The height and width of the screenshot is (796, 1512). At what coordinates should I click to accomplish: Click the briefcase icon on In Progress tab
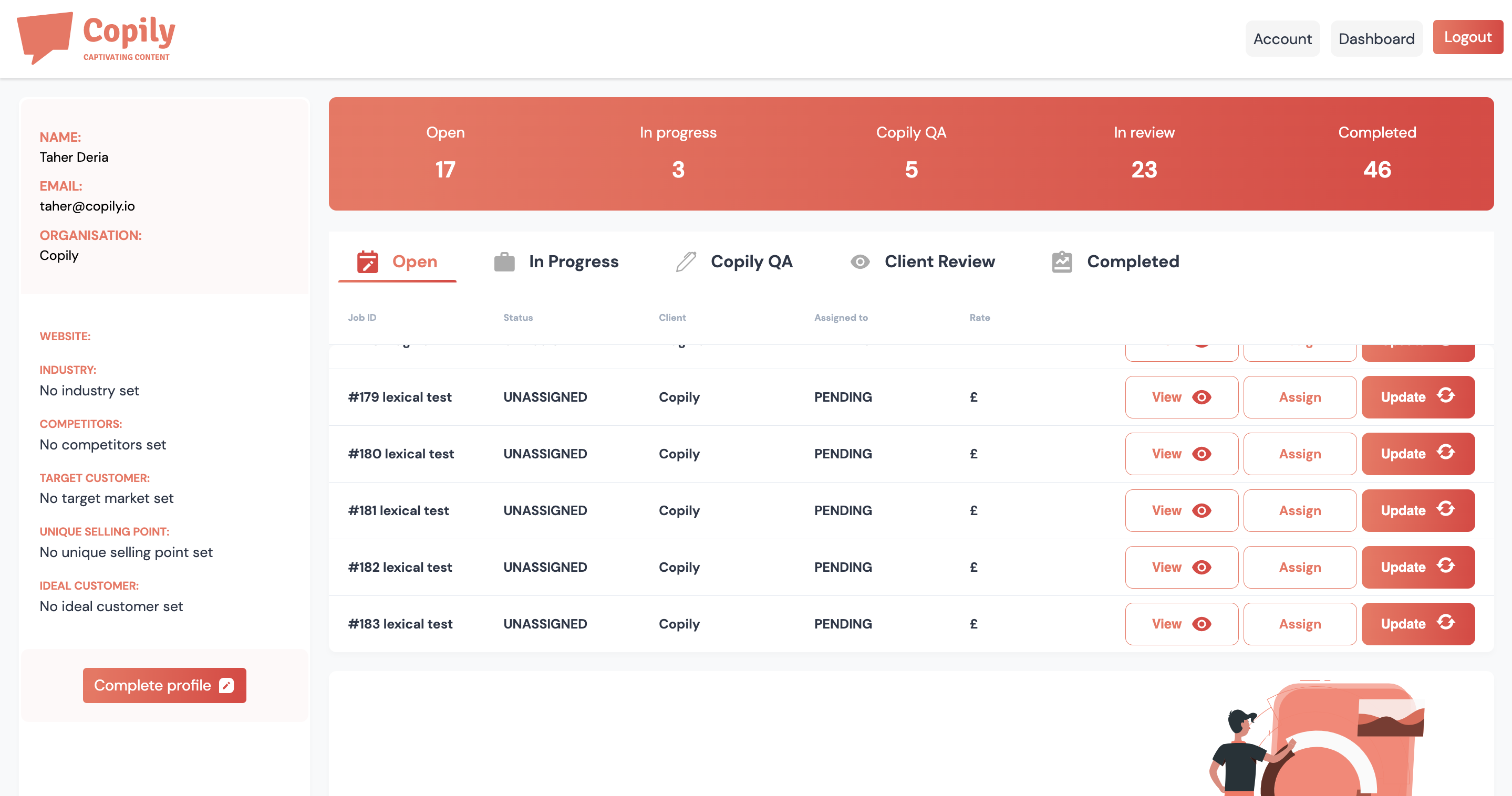point(504,262)
